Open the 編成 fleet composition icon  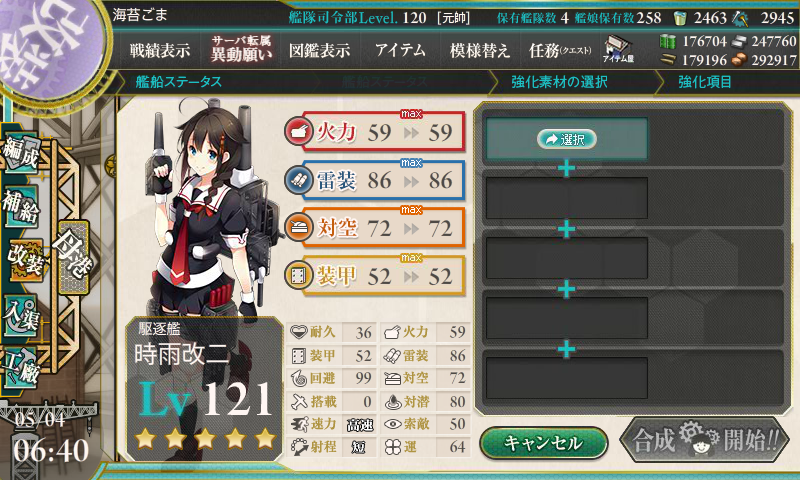[x=21, y=154]
